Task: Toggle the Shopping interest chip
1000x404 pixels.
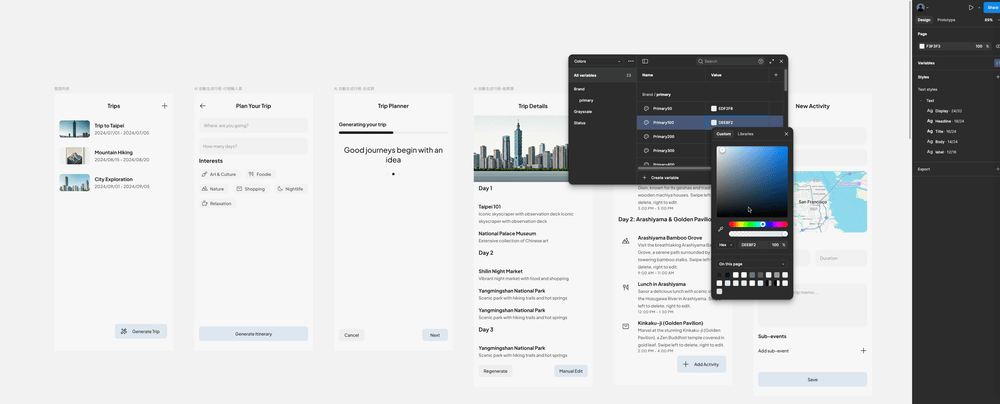Action: (251, 189)
